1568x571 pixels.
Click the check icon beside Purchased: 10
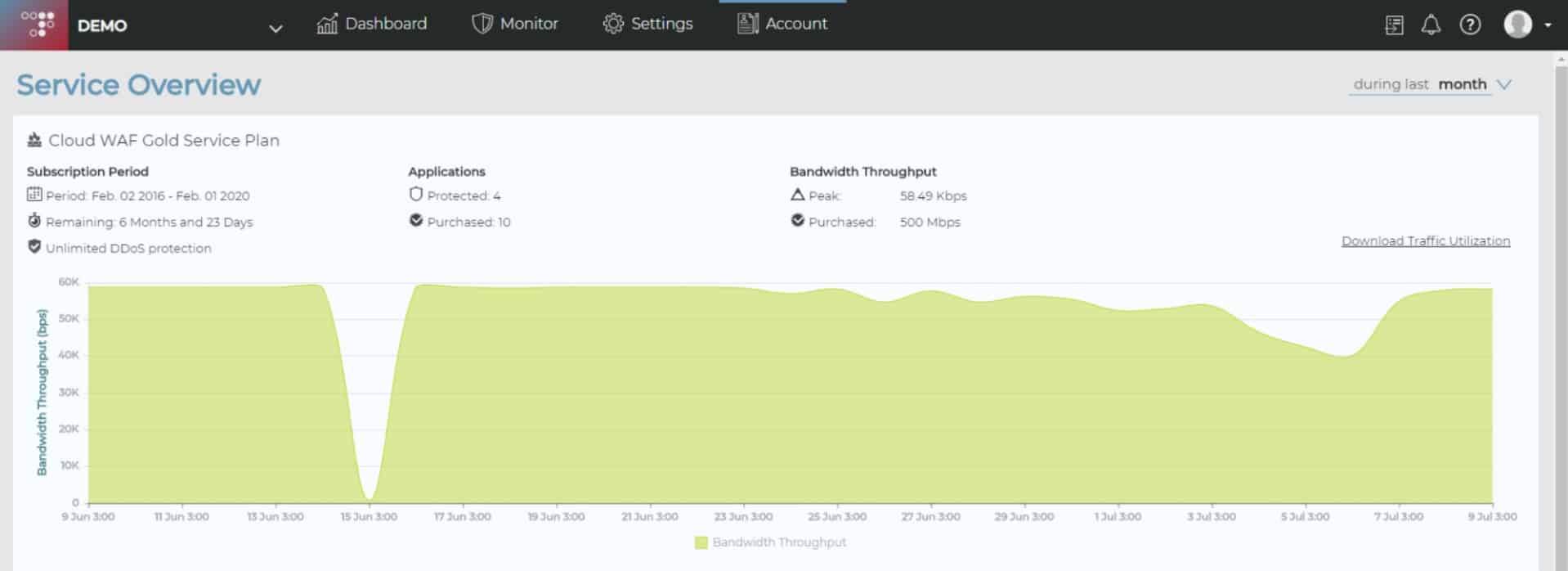(416, 221)
